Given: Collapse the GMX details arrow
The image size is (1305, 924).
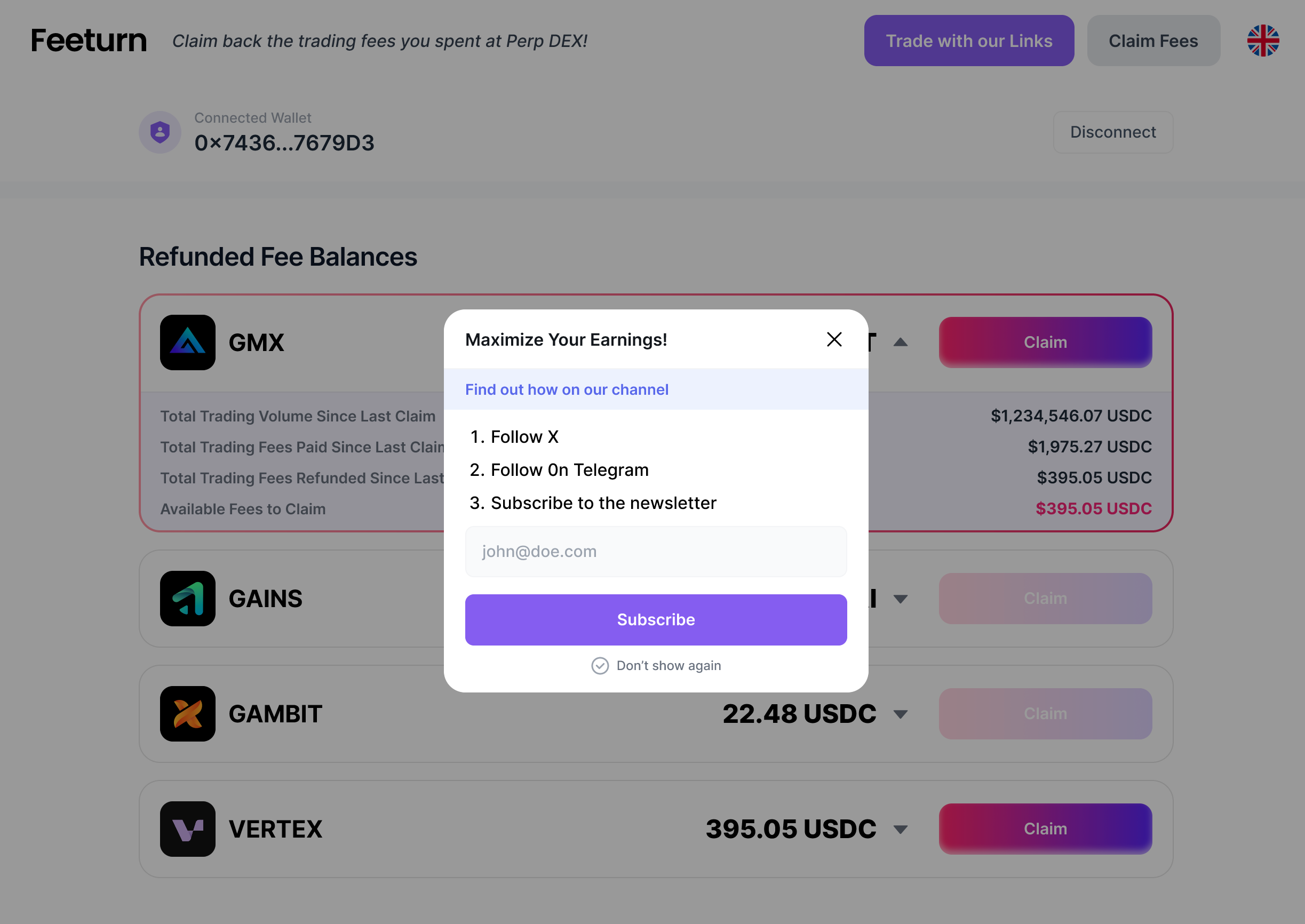Looking at the screenshot, I should (901, 342).
